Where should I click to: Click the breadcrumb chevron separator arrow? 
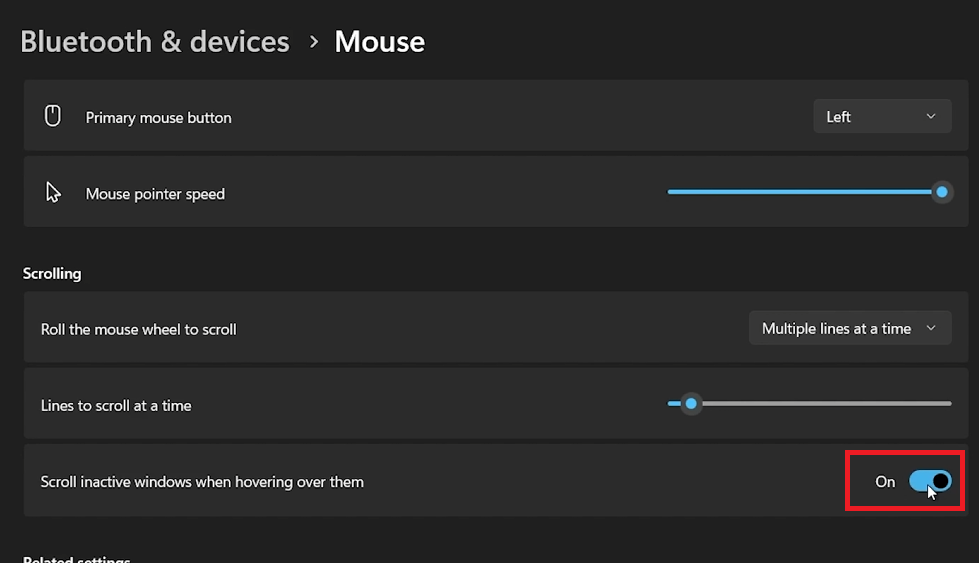click(313, 42)
